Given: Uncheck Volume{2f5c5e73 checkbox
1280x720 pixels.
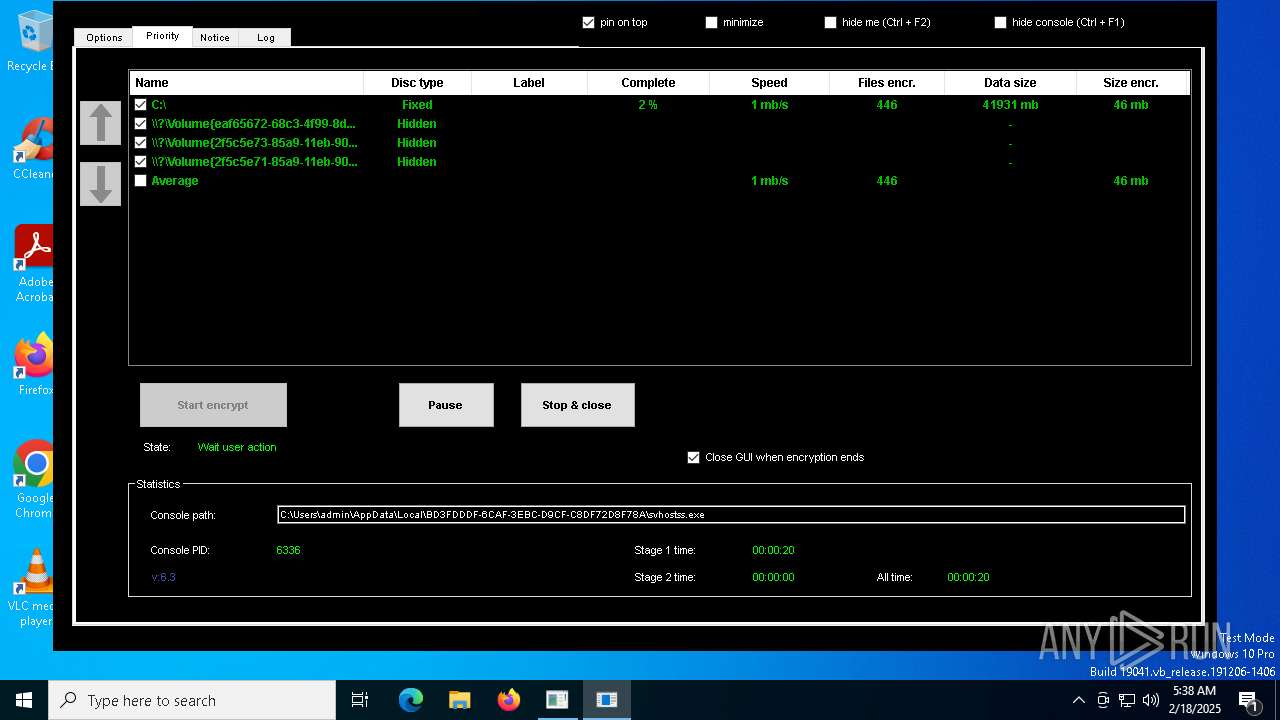Looking at the screenshot, I should (141, 142).
